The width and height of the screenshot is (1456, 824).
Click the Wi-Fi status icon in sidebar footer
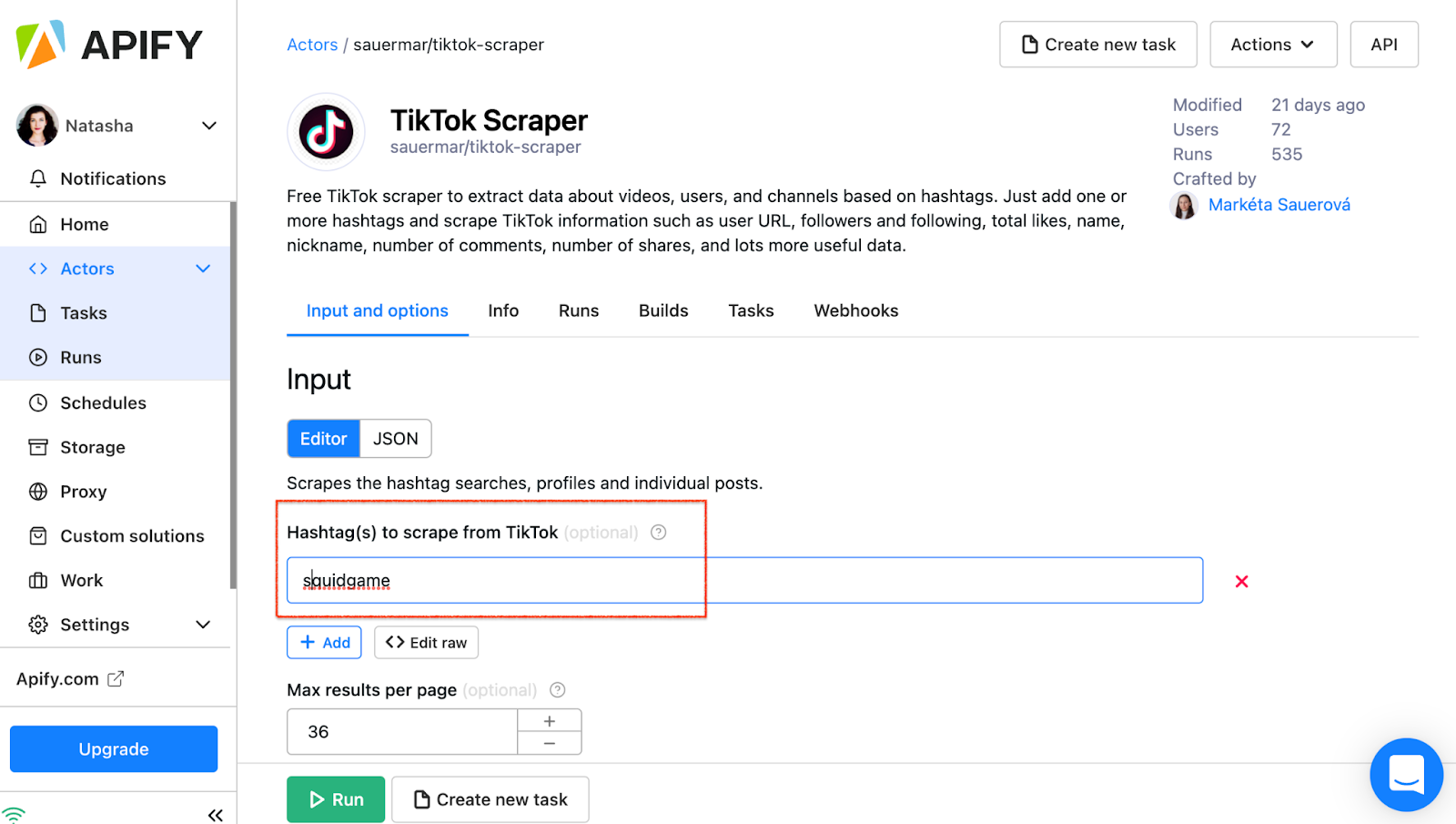[x=14, y=814]
